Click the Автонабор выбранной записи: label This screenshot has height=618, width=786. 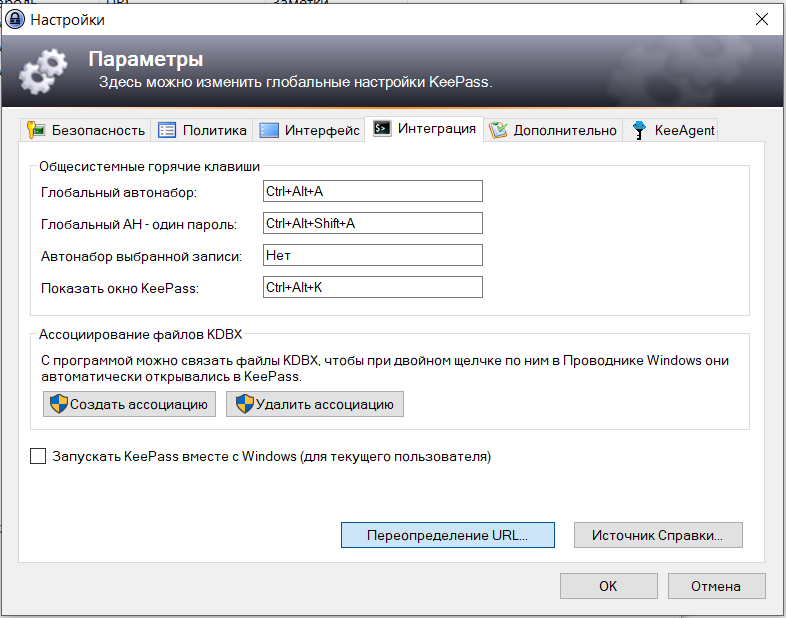pyautogui.click(x=141, y=257)
